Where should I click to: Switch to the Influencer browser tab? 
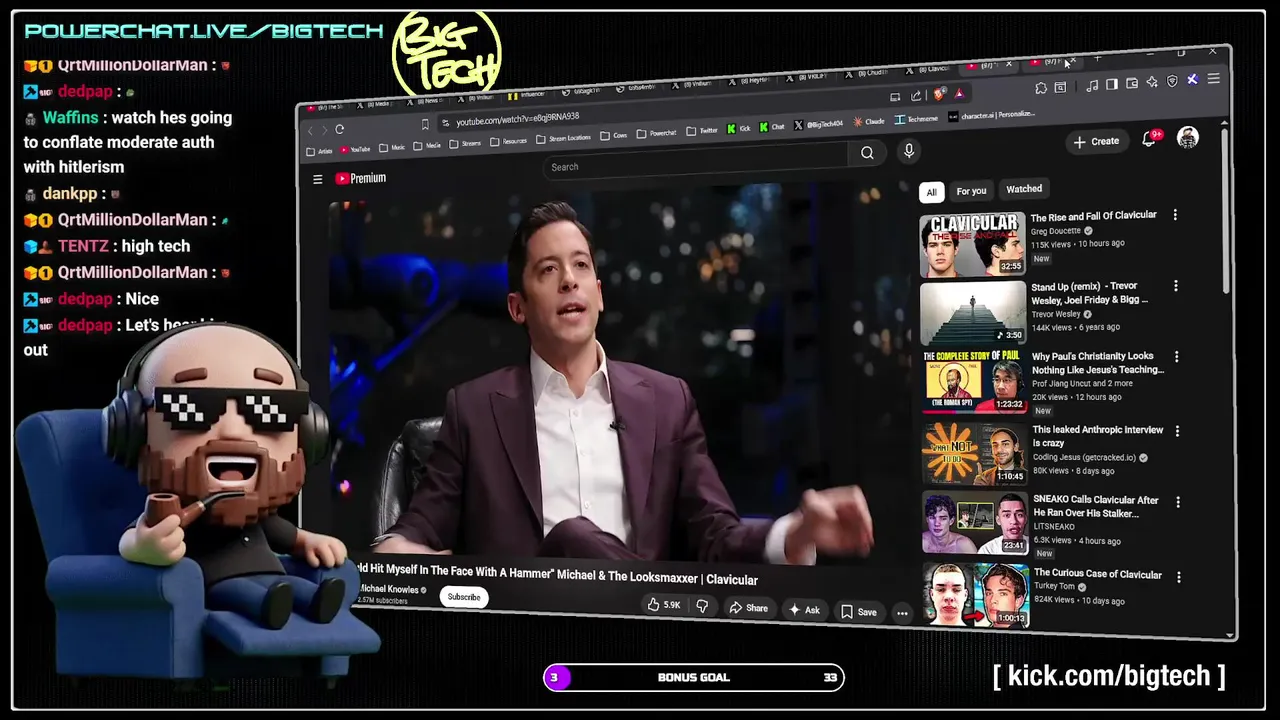click(524, 96)
